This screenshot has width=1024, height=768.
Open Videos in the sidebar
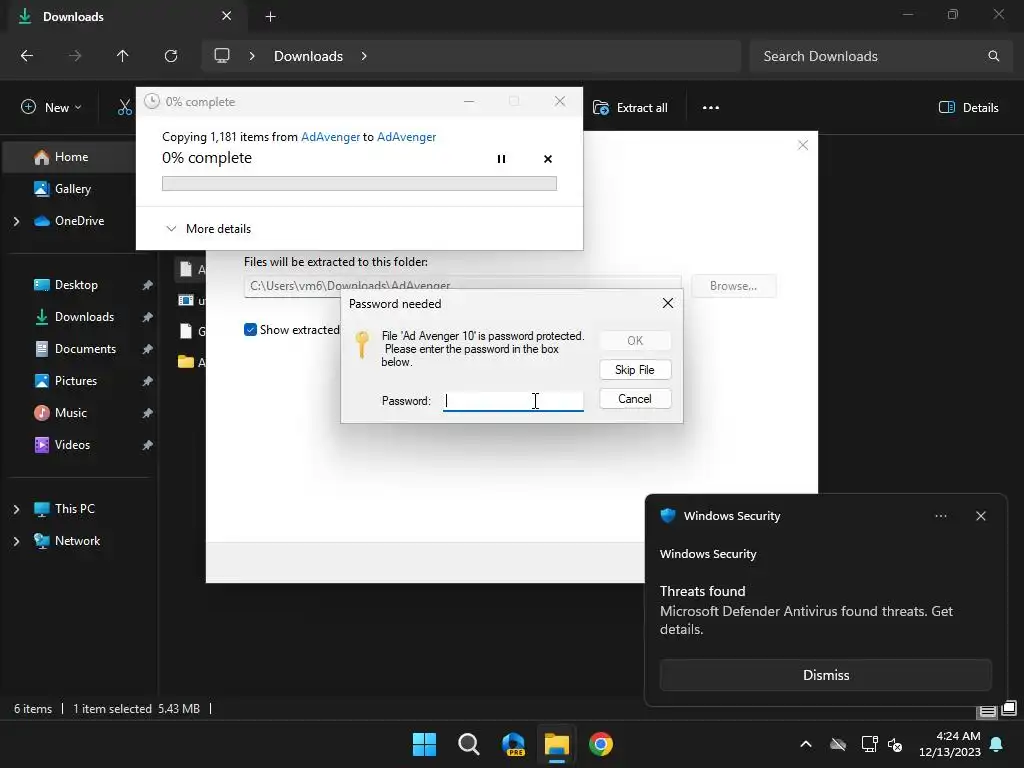(72, 445)
